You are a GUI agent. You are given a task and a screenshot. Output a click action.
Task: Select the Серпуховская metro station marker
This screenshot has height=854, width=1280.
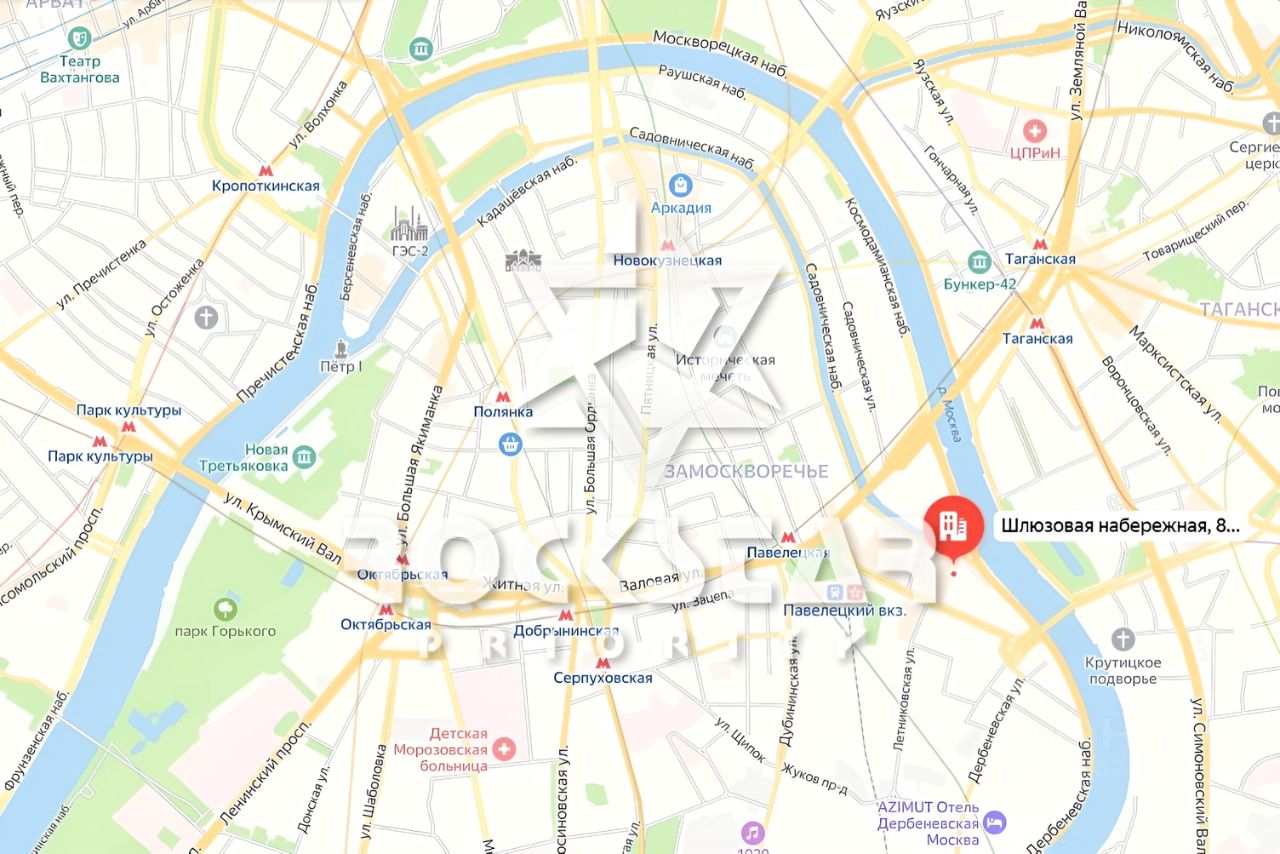click(601, 662)
